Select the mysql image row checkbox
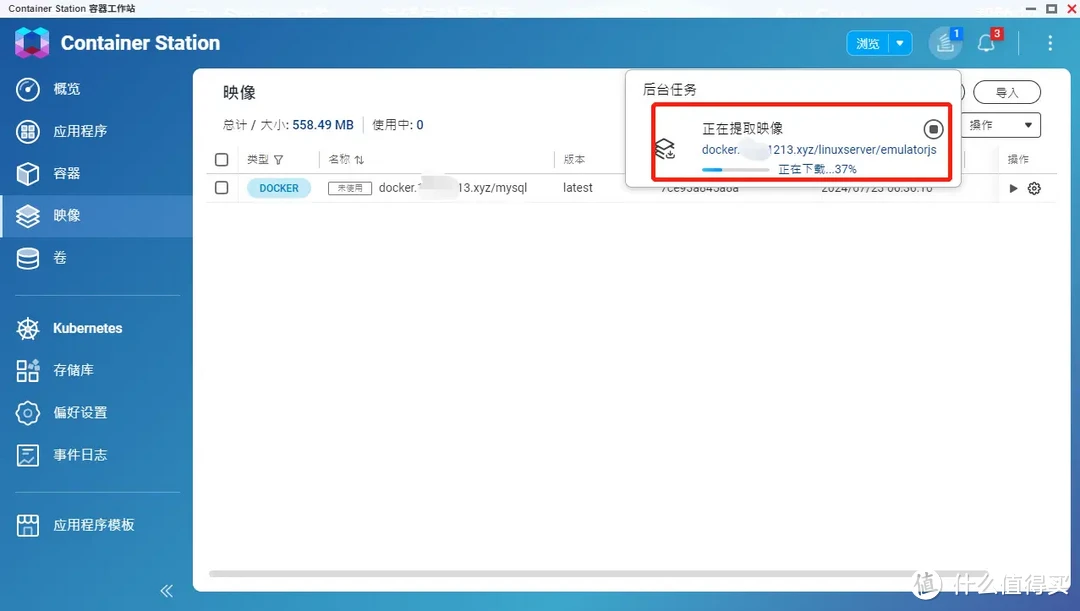 (221, 187)
